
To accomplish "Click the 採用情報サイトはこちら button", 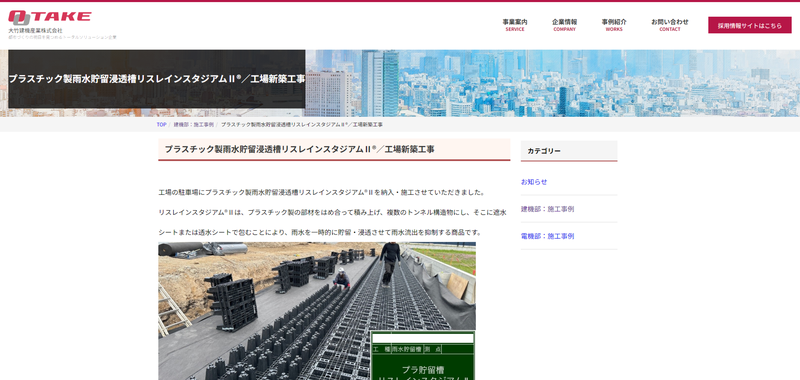I will click(749, 25).
